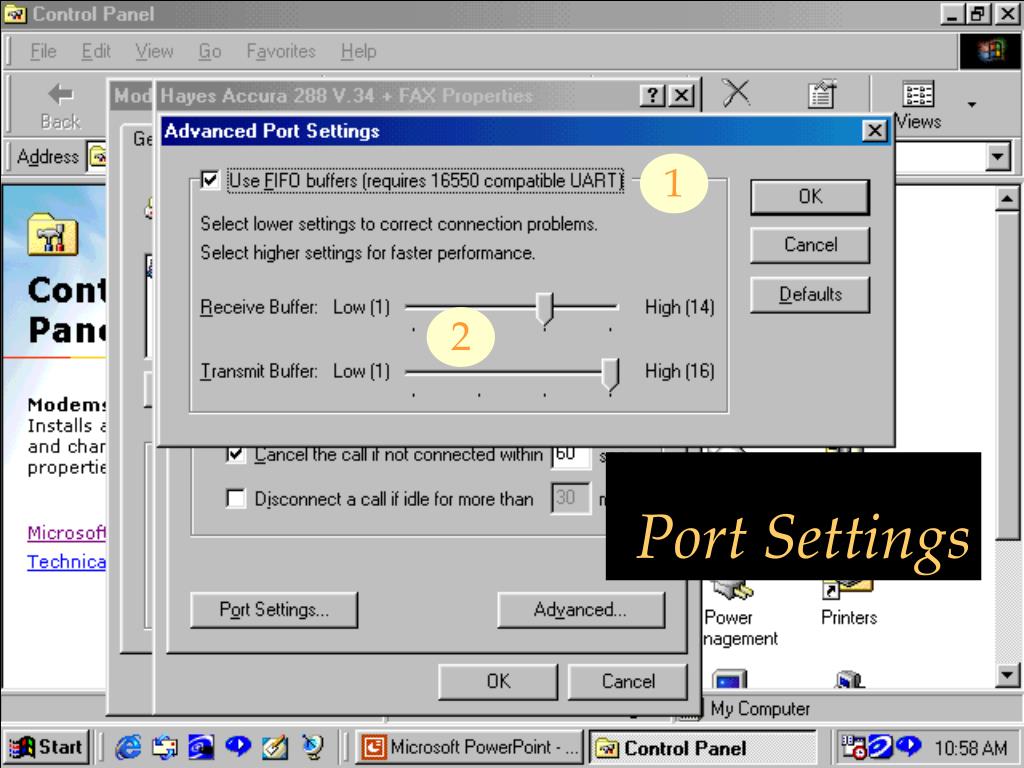Screen dimensions: 1024x768
Task: Expand the Address bar dropdown
Action: tap(997, 157)
